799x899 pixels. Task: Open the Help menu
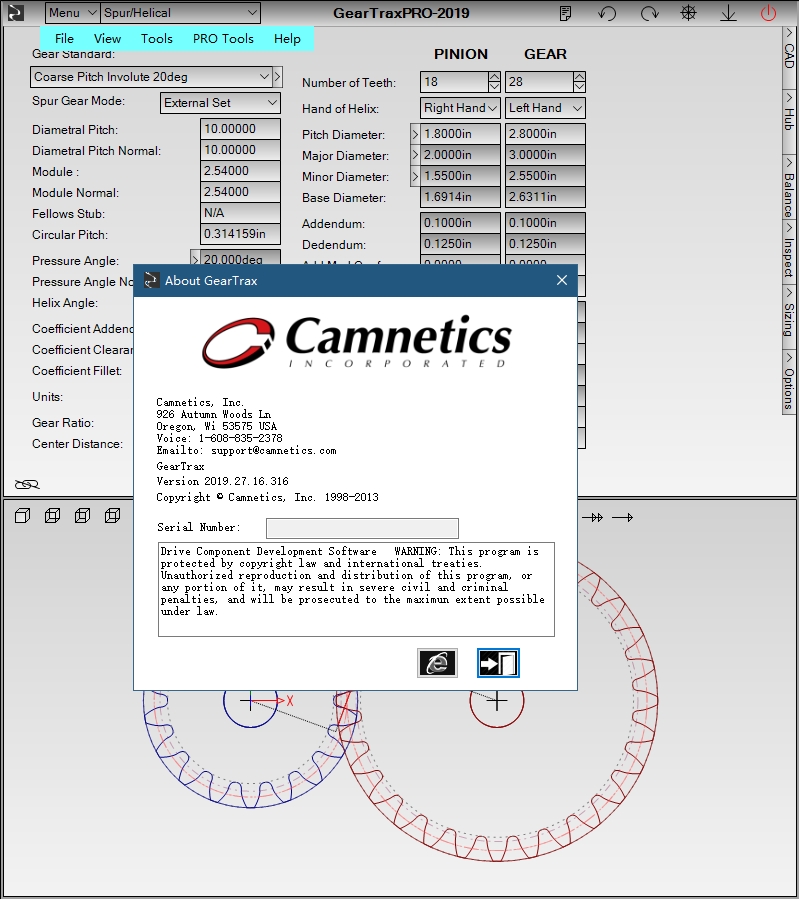pyautogui.click(x=287, y=38)
